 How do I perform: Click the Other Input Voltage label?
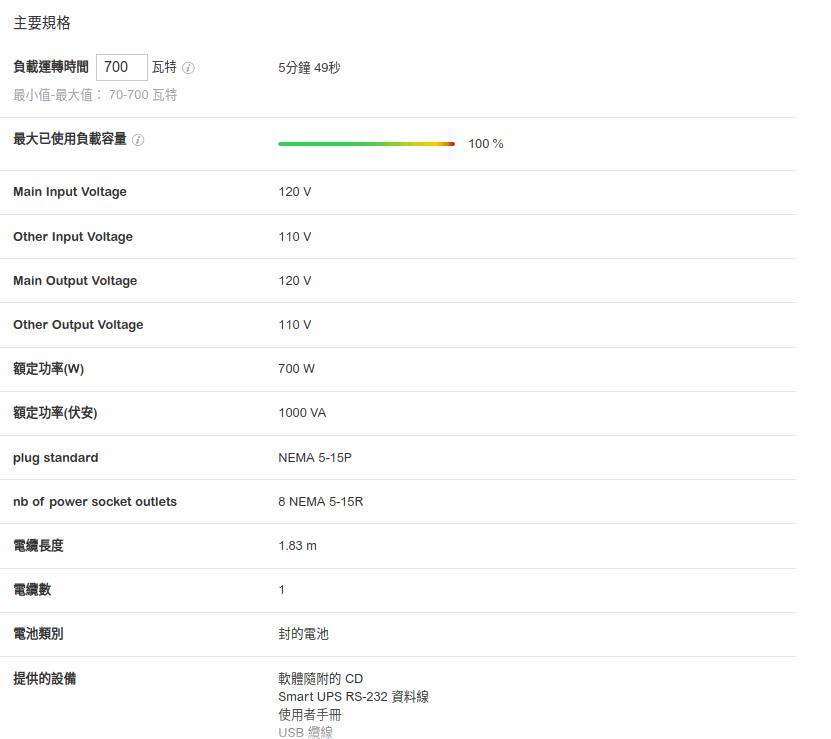(x=73, y=237)
